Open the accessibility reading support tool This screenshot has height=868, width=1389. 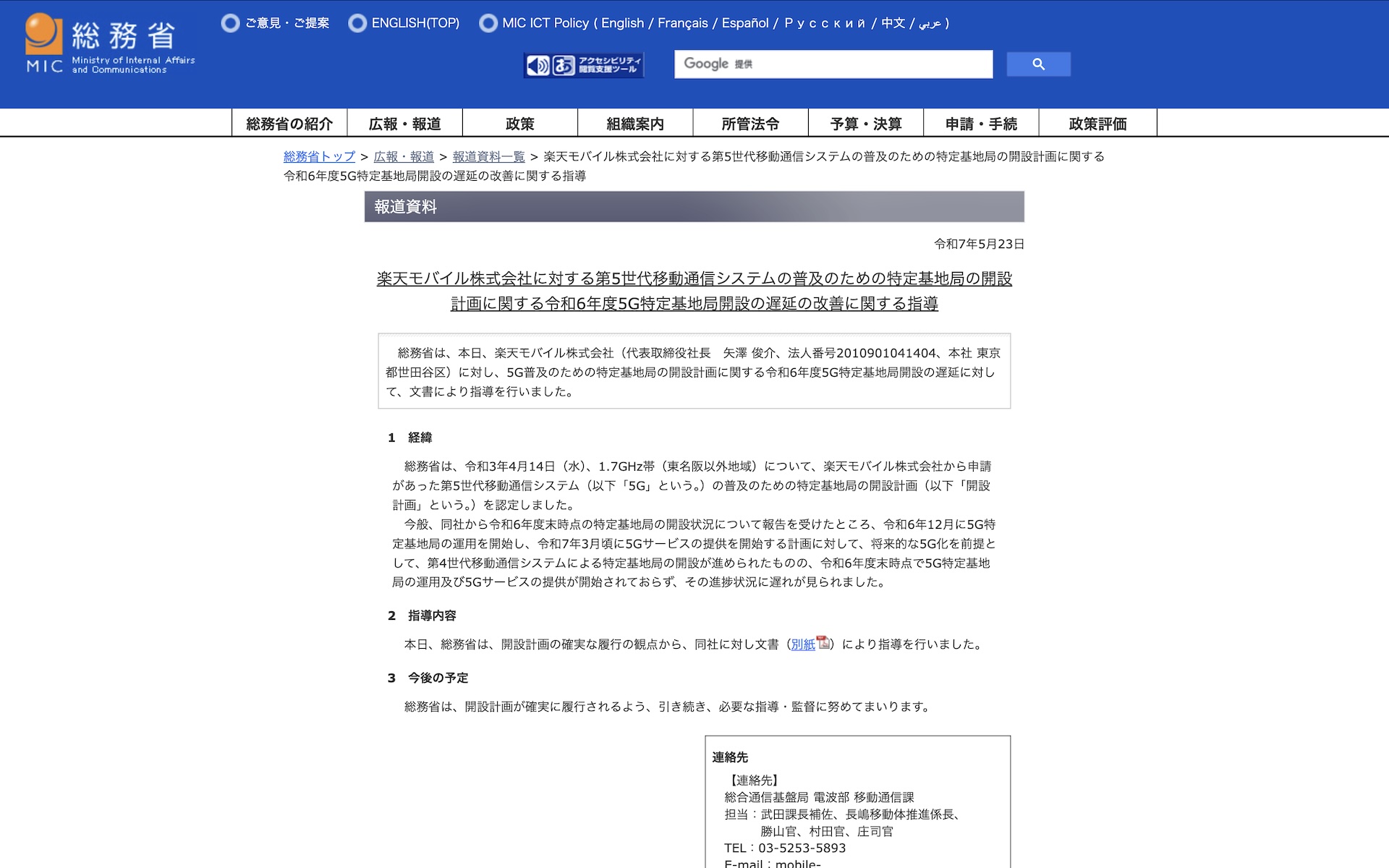coord(584,65)
